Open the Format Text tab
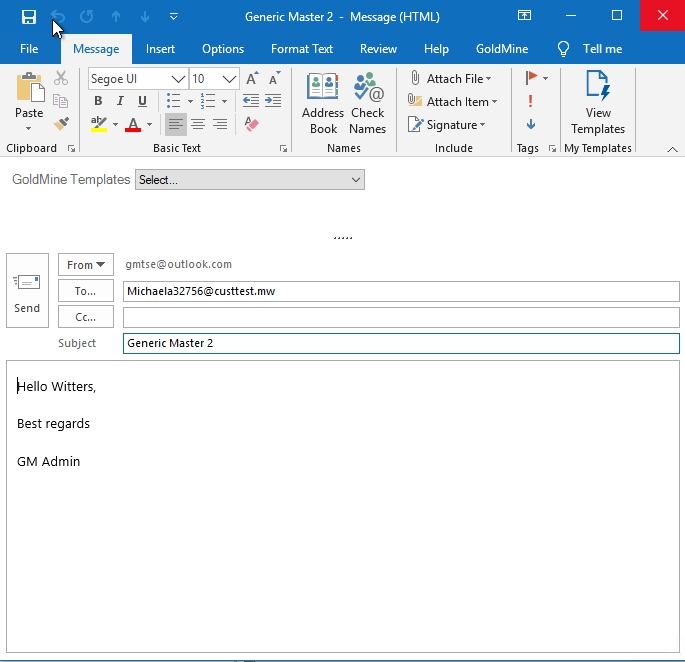685x662 pixels. [302, 49]
